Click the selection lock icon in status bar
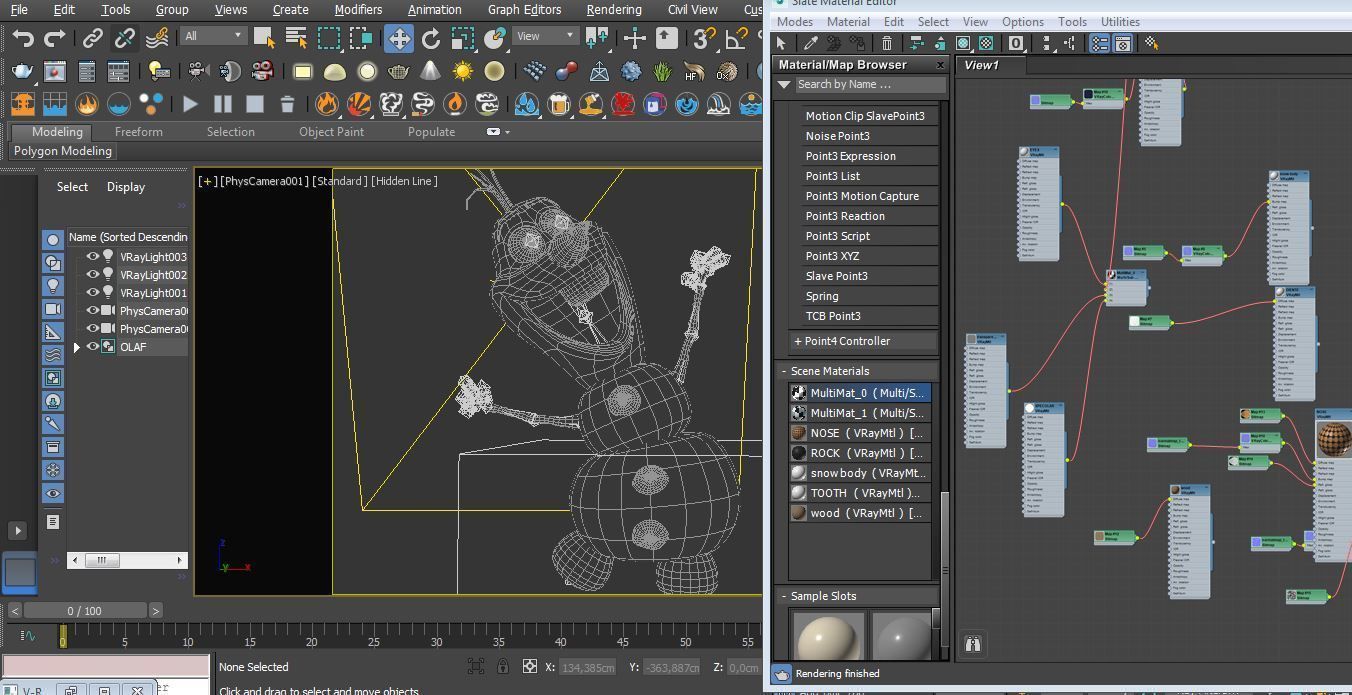 click(x=502, y=666)
